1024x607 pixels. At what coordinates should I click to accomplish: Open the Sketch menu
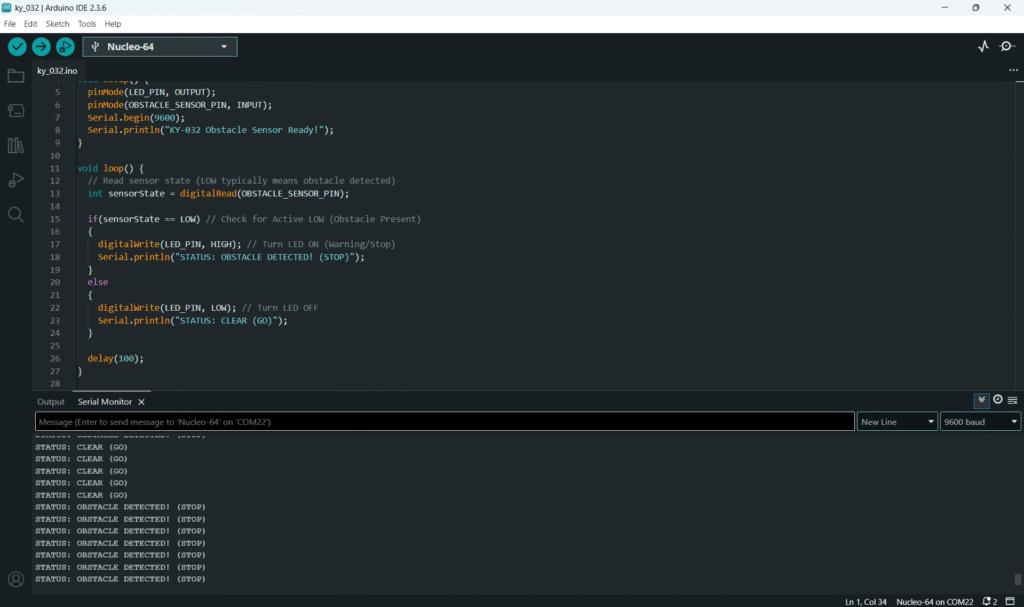57,23
